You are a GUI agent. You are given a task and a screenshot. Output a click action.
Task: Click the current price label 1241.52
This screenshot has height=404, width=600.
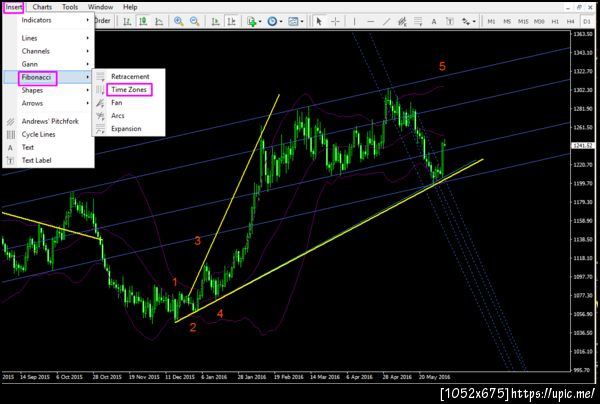pos(582,146)
